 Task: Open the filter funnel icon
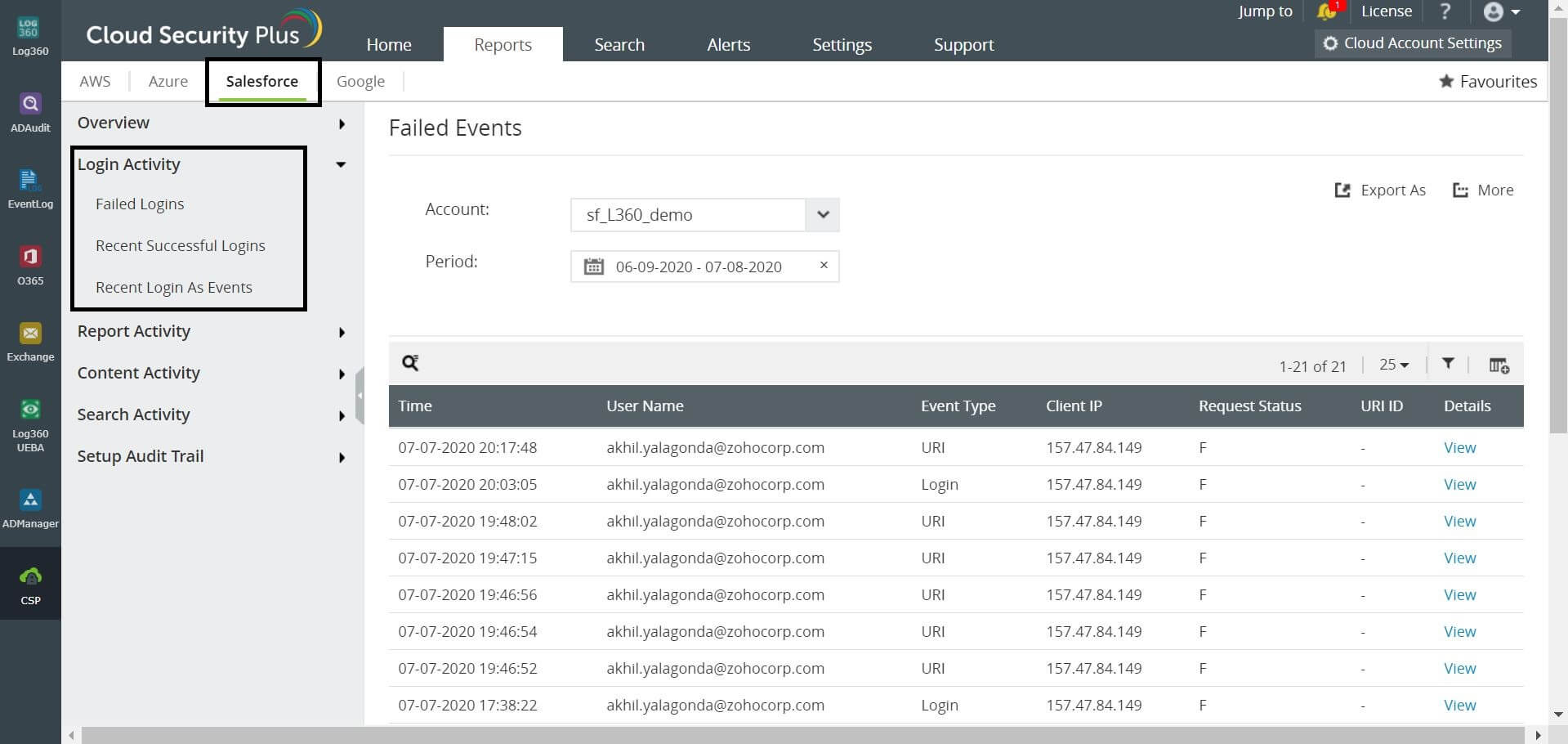coord(1448,364)
